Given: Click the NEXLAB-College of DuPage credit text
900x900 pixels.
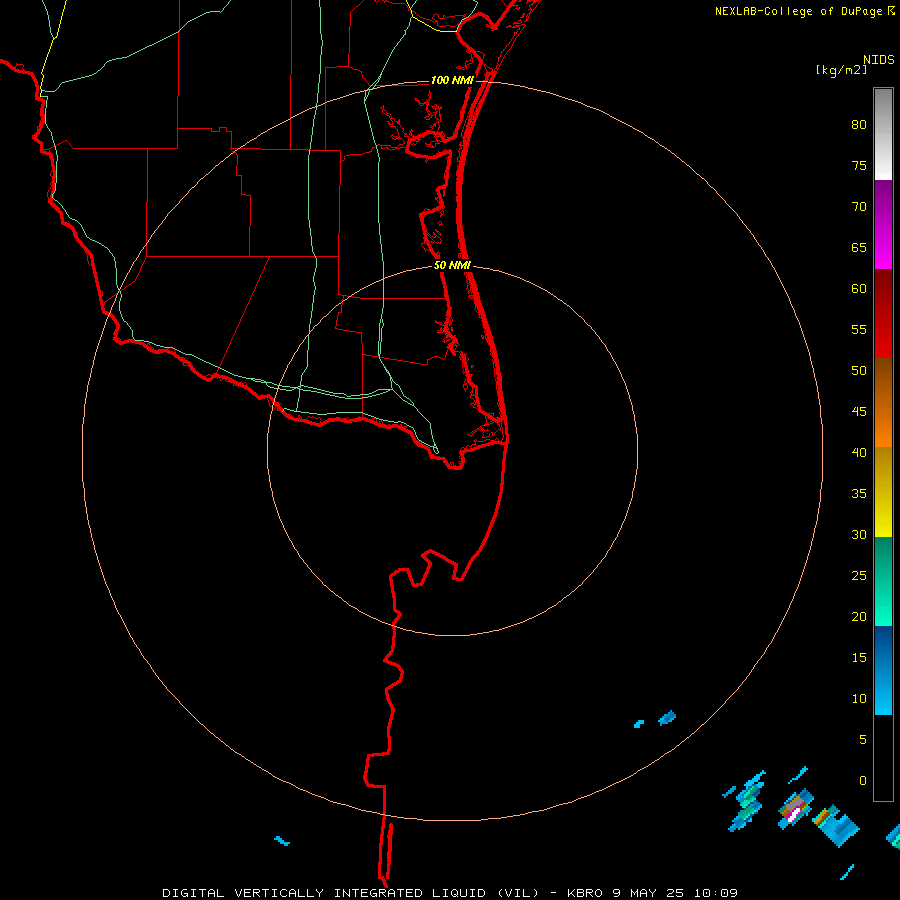Looking at the screenshot, I should [799, 11].
